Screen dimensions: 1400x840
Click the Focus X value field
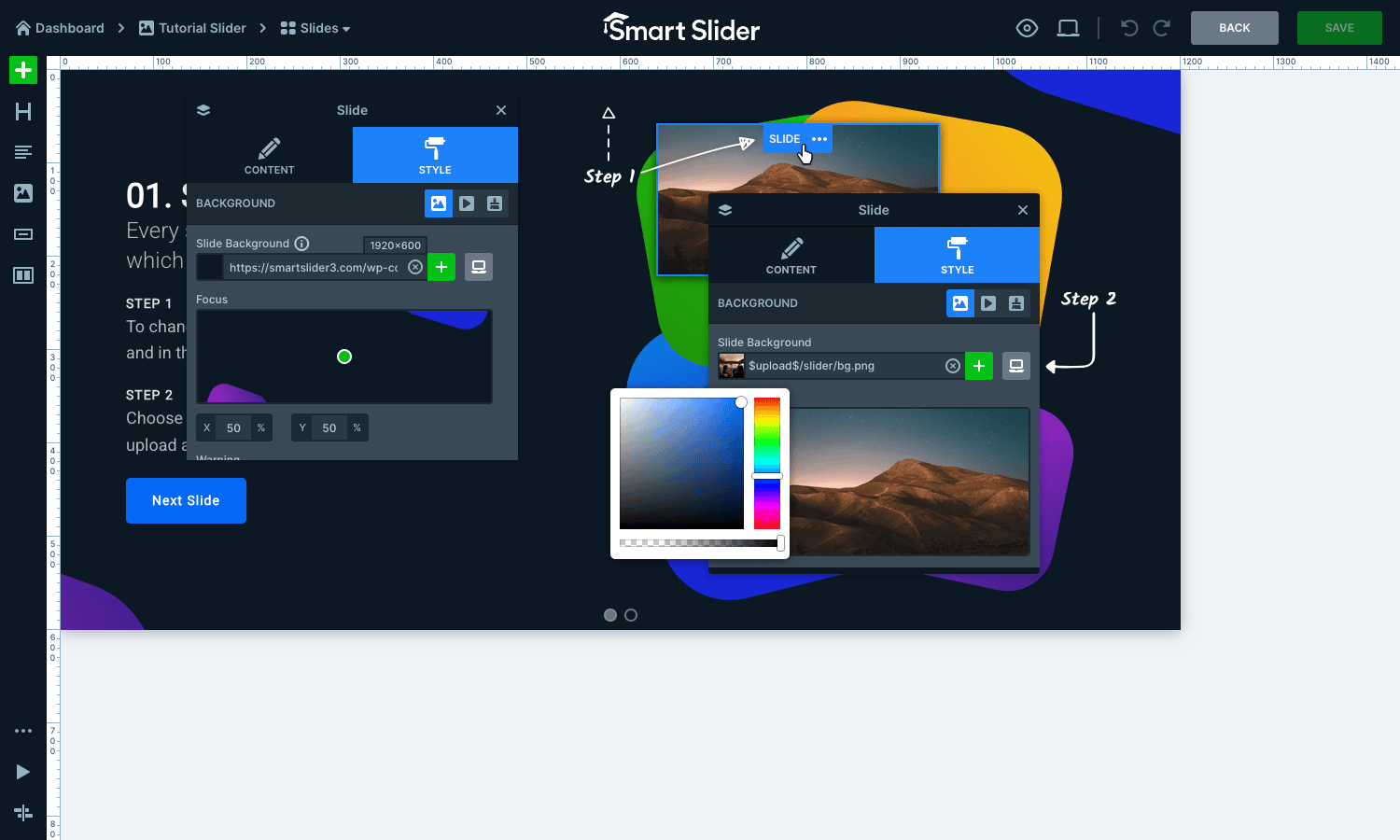coord(233,428)
